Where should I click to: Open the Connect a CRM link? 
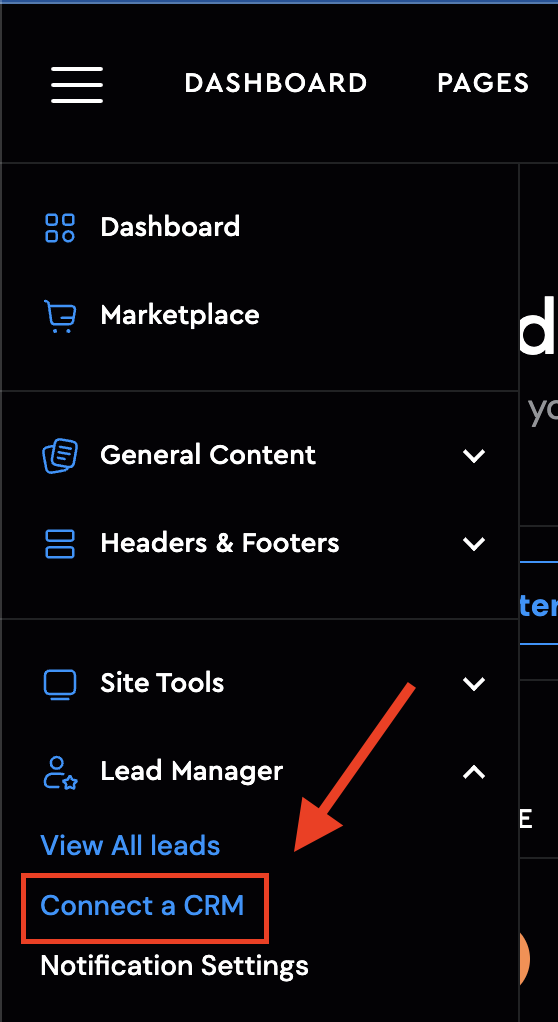[142, 906]
